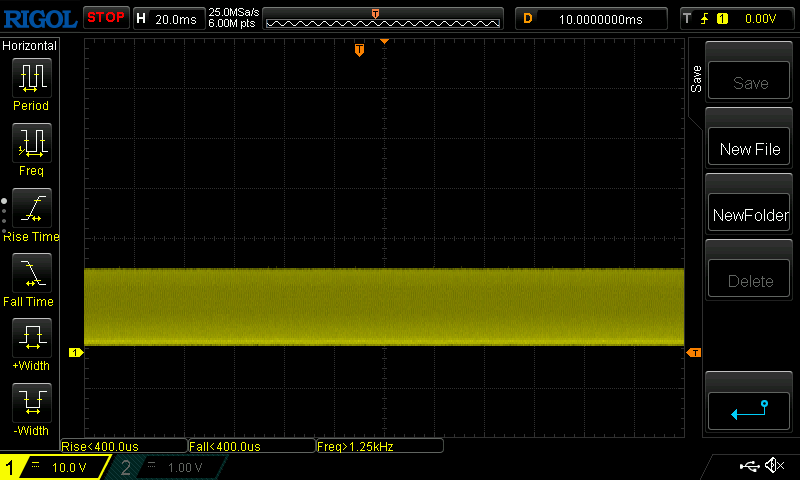Image resolution: width=800 pixels, height=480 pixels.
Task: Select the Fall Time measurement icon
Action: pyautogui.click(x=30, y=273)
